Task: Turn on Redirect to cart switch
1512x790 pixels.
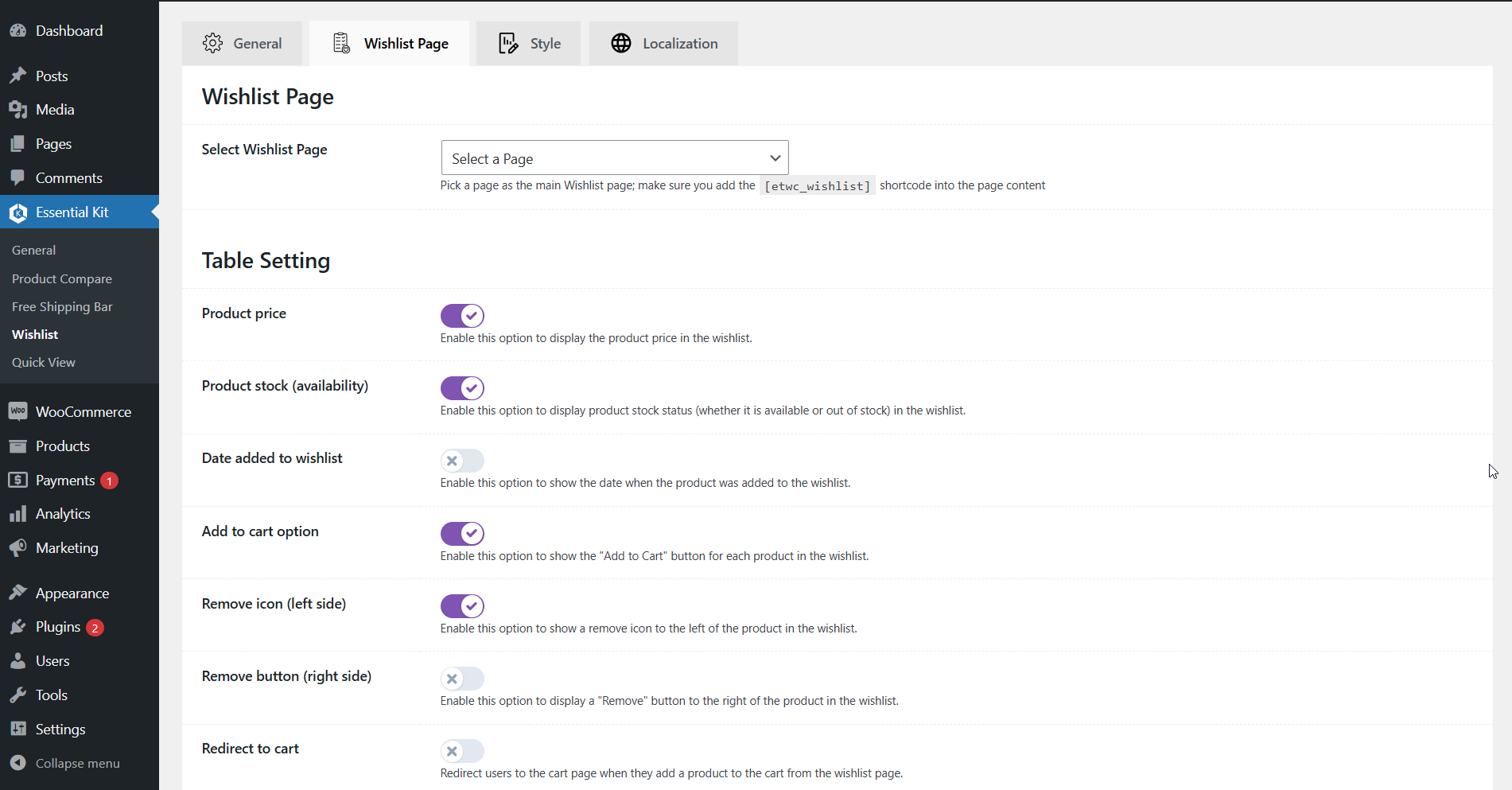Action: tap(462, 751)
